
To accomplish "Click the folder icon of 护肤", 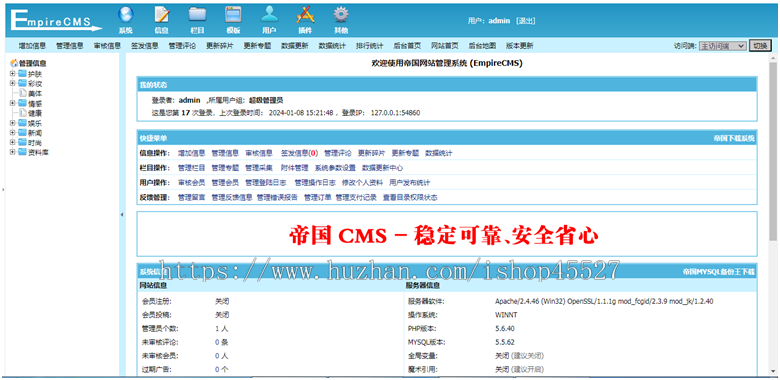I will (x=22, y=73).
